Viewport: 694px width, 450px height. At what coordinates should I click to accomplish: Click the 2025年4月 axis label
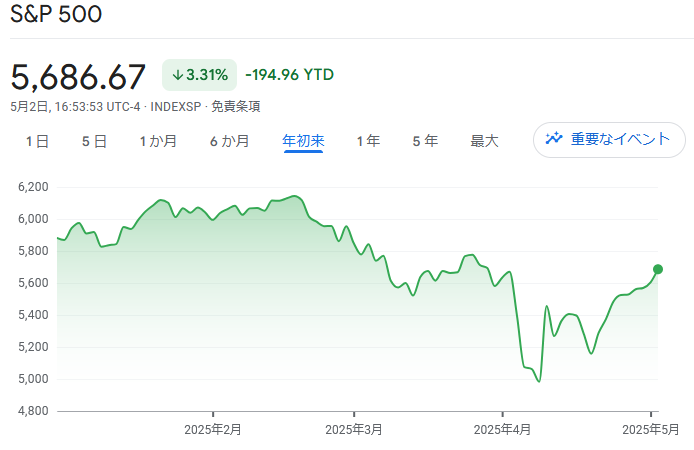(502, 429)
